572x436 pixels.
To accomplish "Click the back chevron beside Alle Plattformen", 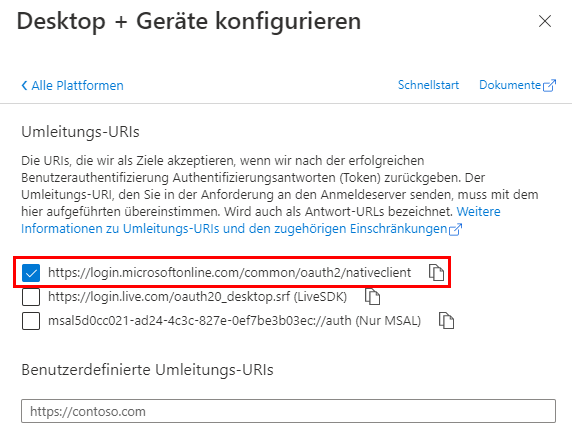I will 24,86.
